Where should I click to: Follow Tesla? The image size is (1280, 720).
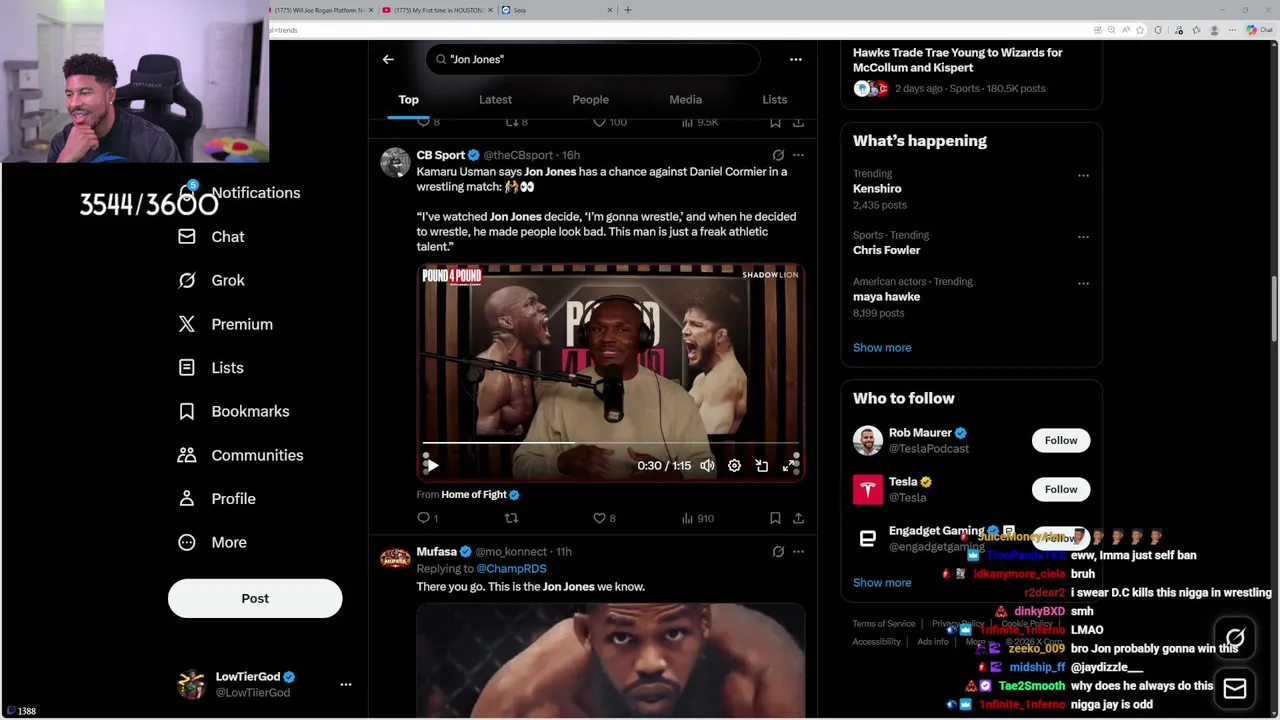click(x=1061, y=489)
